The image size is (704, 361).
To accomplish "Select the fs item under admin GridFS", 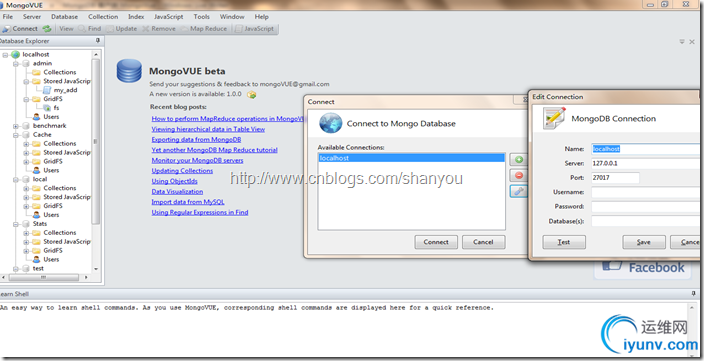I will 52,108.
